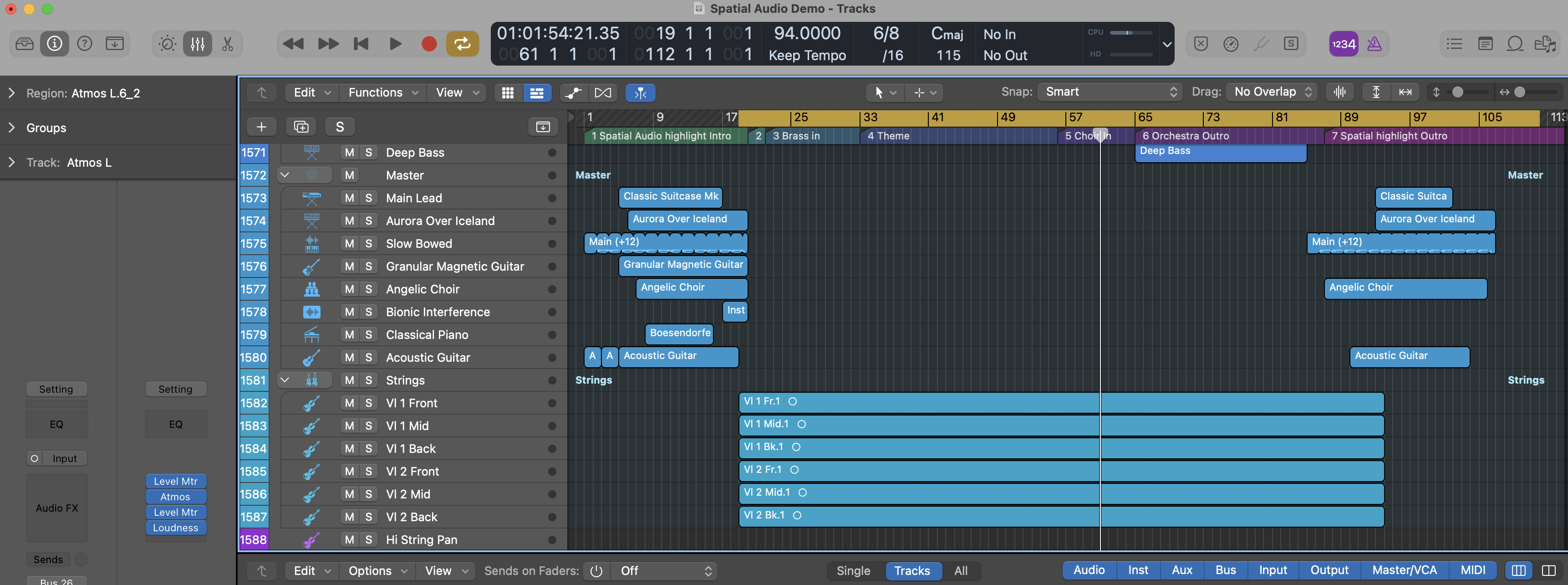The width and height of the screenshot is (1568, 585).
Task: Click the Cycle/Loop toggle button
Action: [463, 44]
